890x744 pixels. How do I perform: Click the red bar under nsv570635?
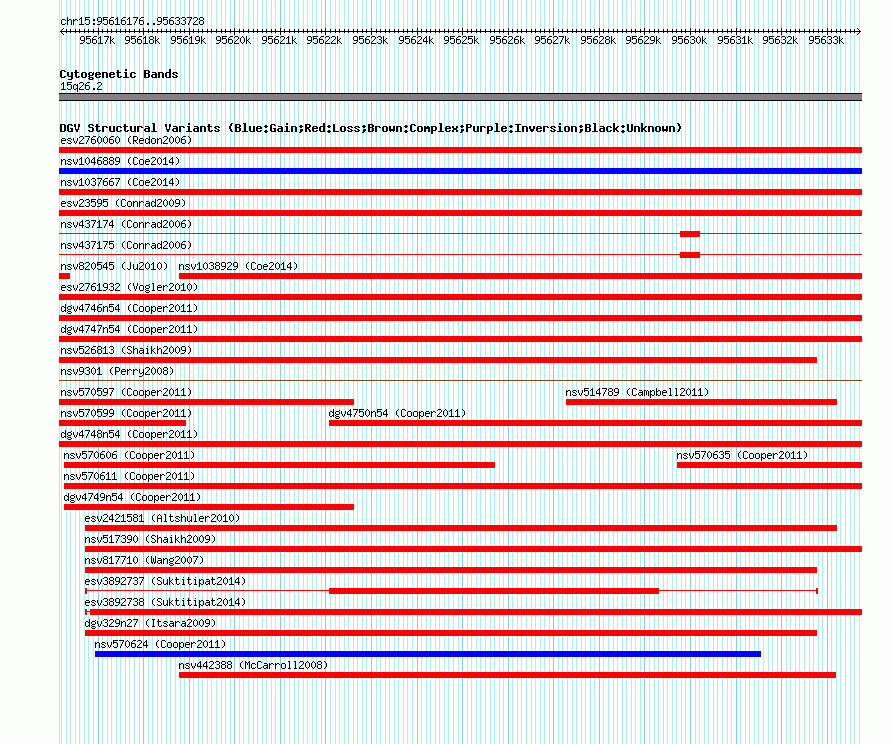click(x=769, y=465)
